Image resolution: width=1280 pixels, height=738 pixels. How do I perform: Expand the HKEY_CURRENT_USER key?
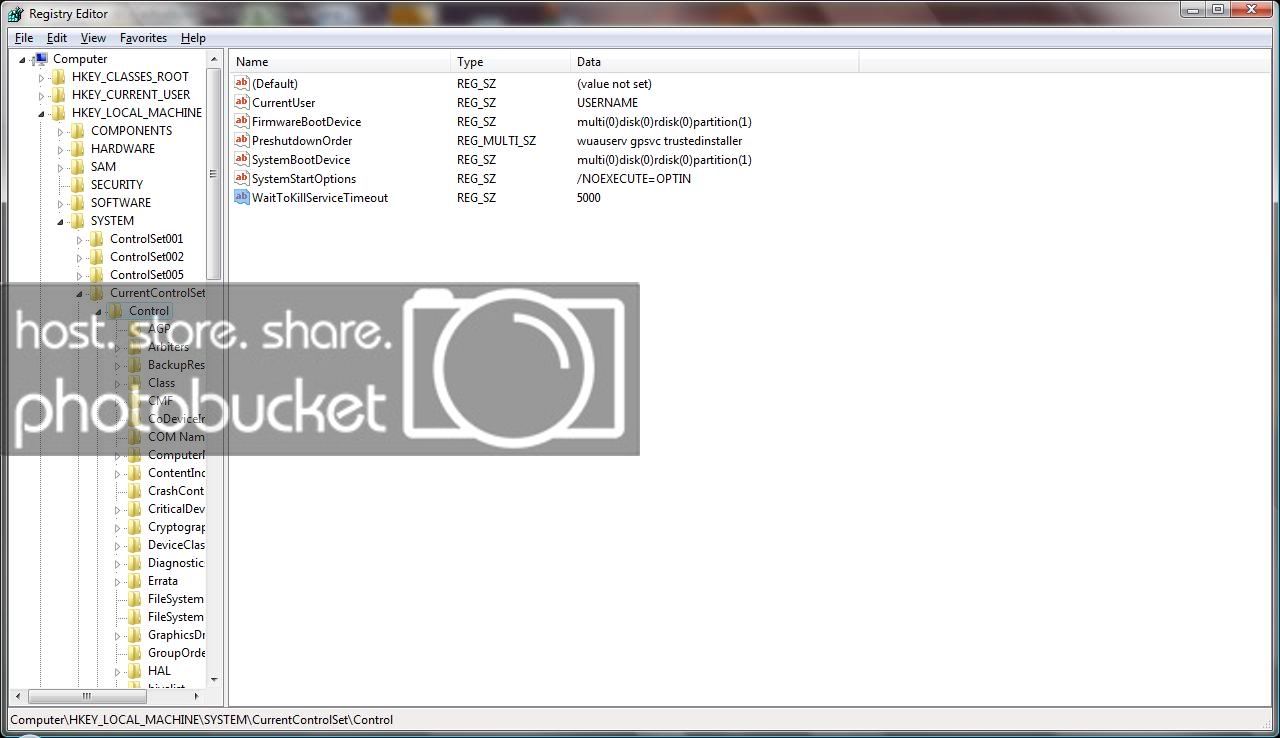(41, 96)
